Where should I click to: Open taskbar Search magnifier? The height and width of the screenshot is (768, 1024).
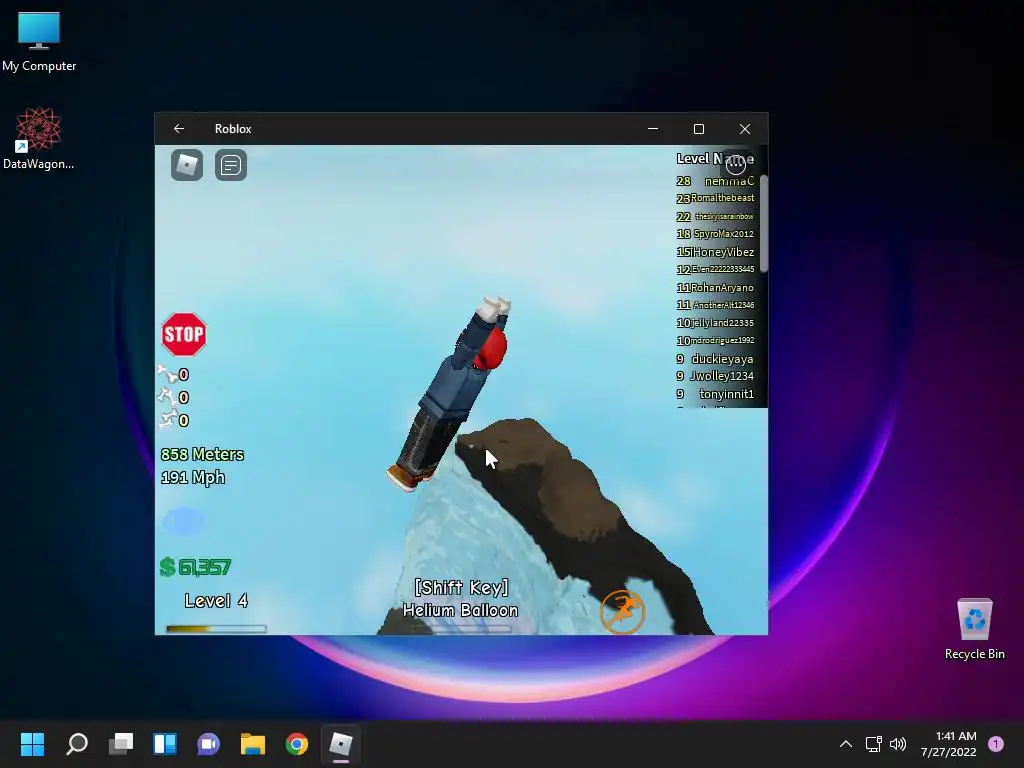click(77, 744)
